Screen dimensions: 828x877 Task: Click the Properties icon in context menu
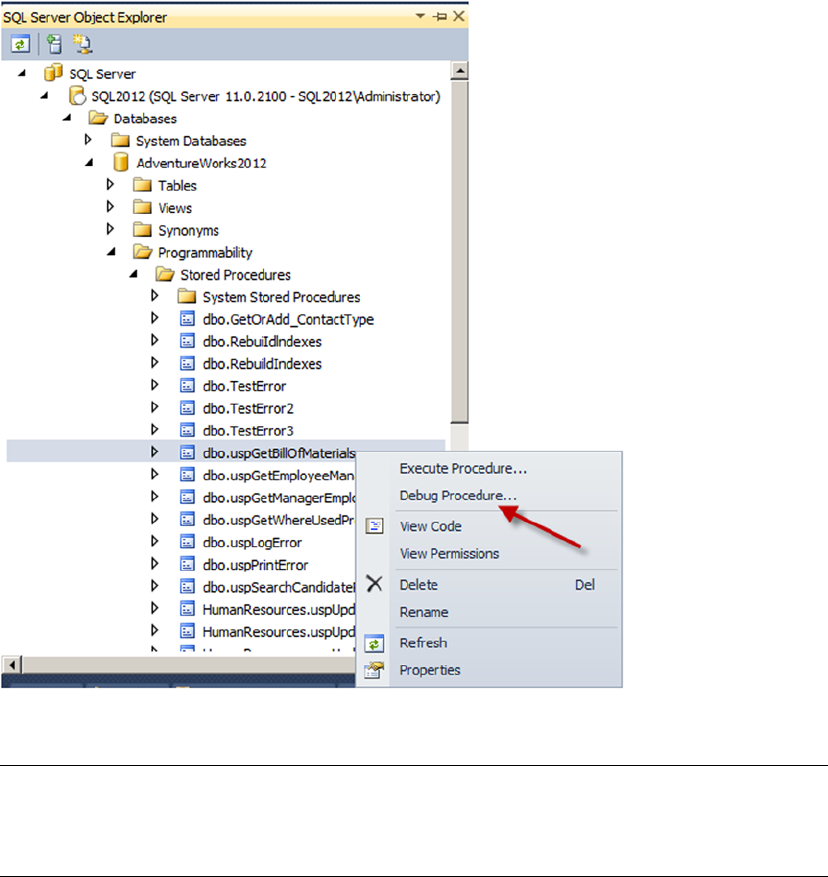pos(374,669)
